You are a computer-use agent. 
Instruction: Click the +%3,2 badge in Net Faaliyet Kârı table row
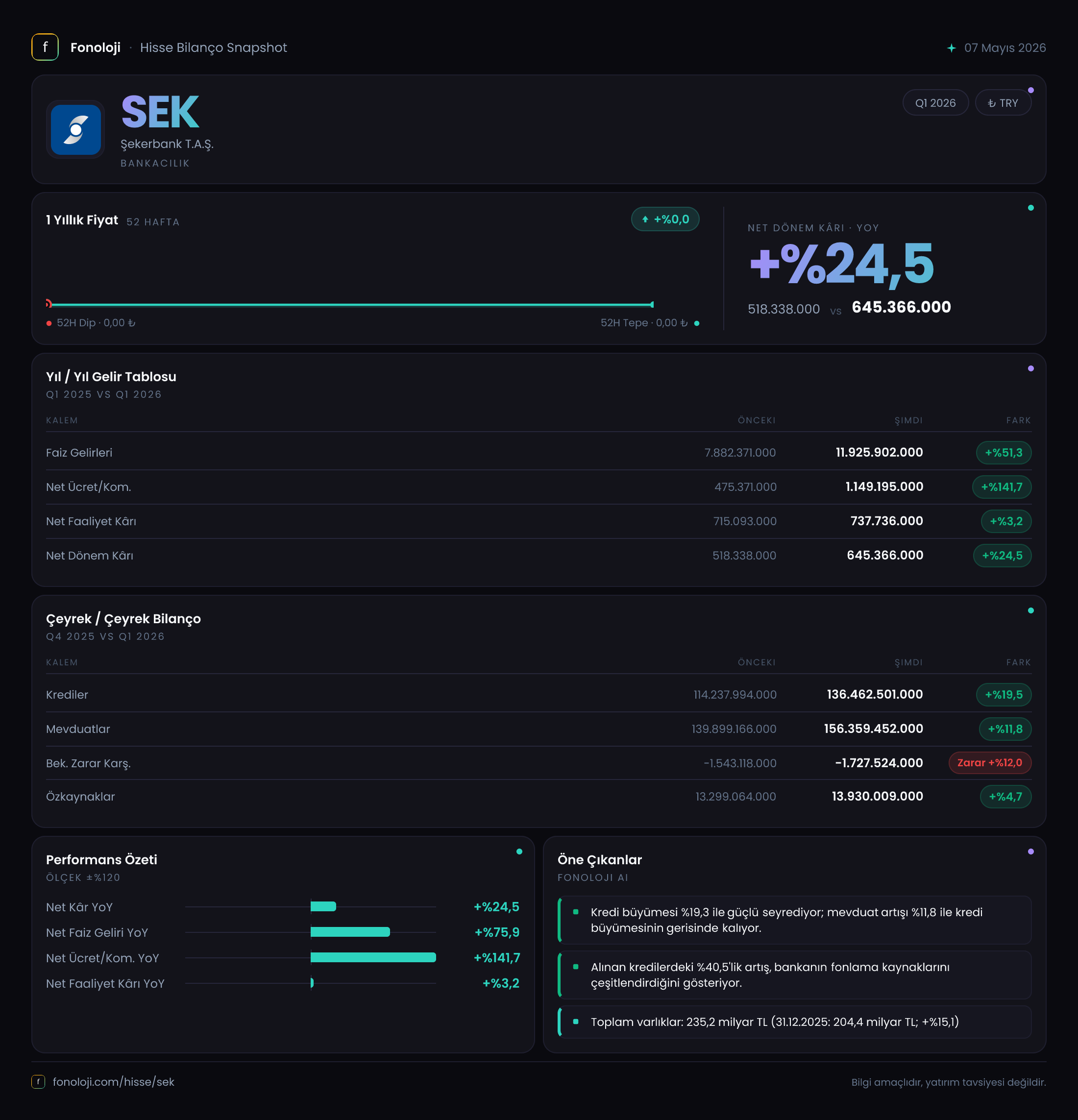(x=1006, y=521)
